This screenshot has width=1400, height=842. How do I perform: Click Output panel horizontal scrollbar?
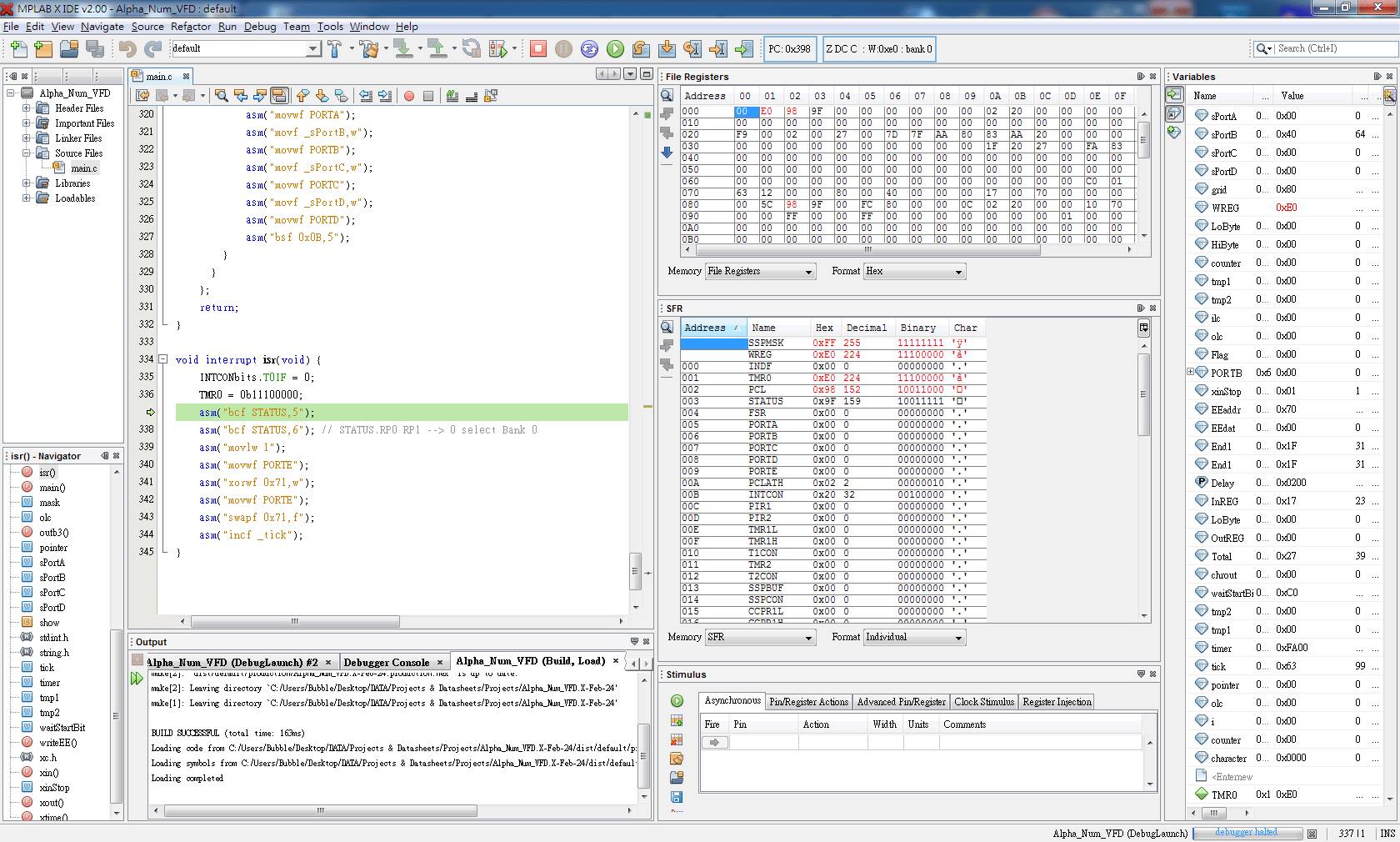pos(321,810)
